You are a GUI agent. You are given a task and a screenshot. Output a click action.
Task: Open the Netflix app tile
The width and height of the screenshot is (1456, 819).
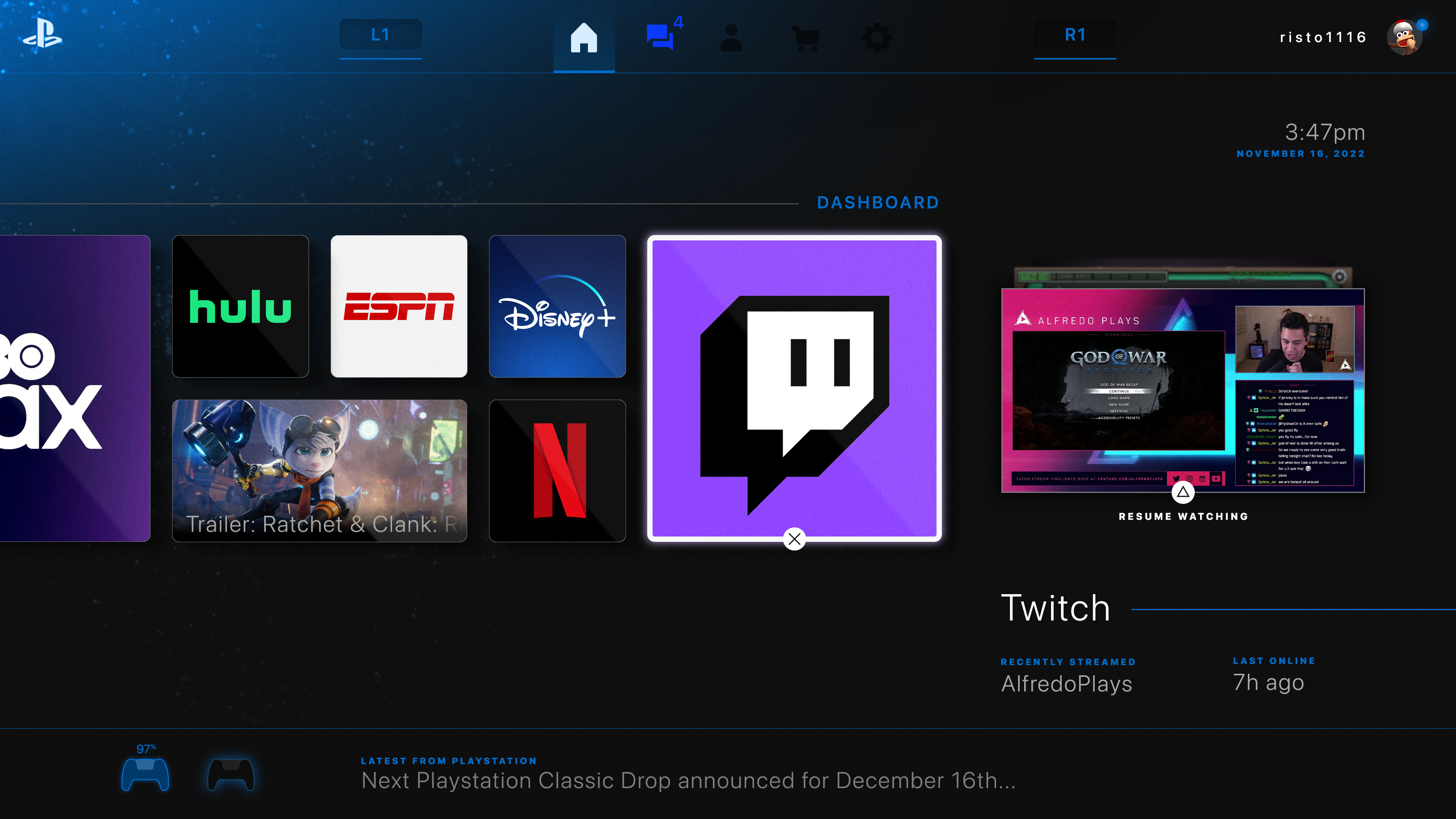pyautogui.click(x=557, y=470)
